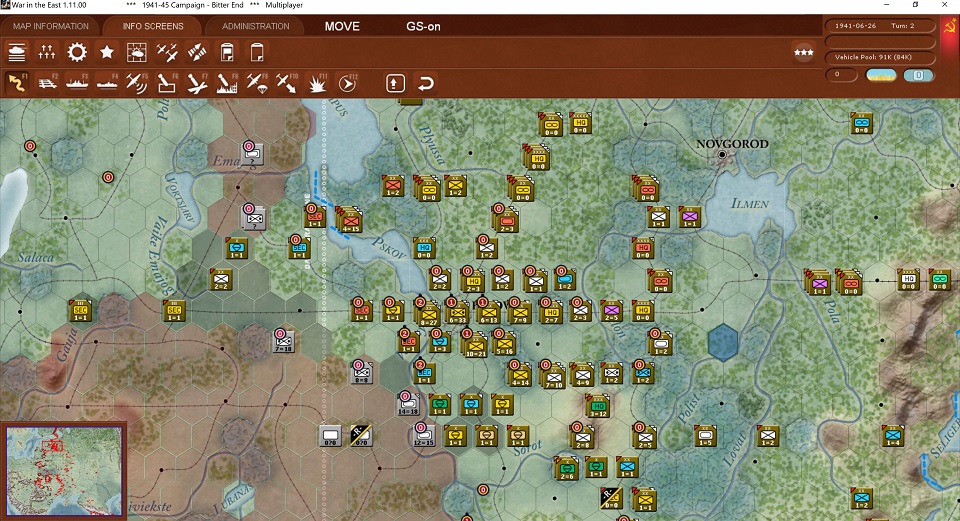Screen dimensions: 960x521
Task: Click the blank document icon
Action: click(x=257, y=53)
